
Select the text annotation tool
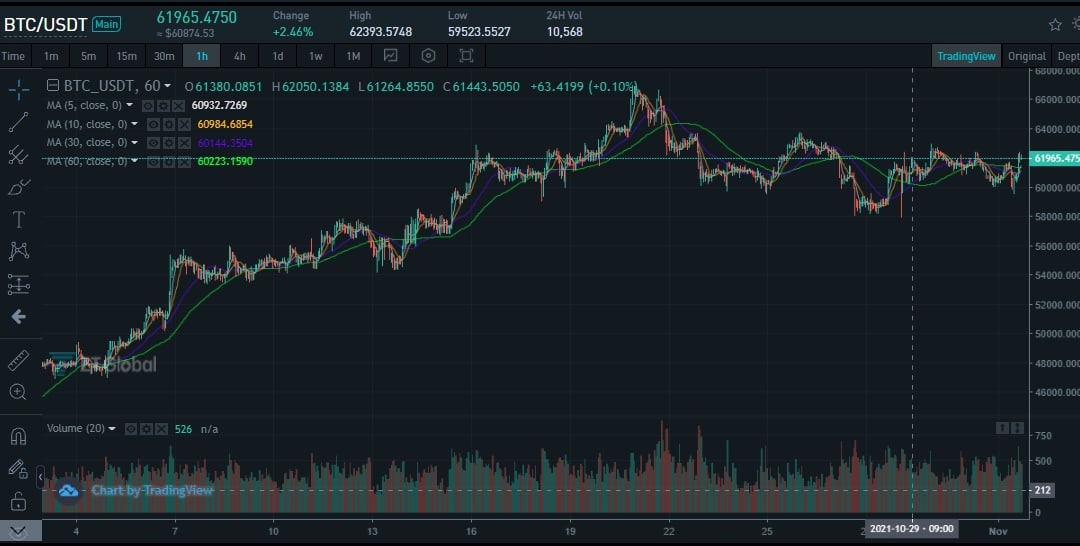point(19,220)
